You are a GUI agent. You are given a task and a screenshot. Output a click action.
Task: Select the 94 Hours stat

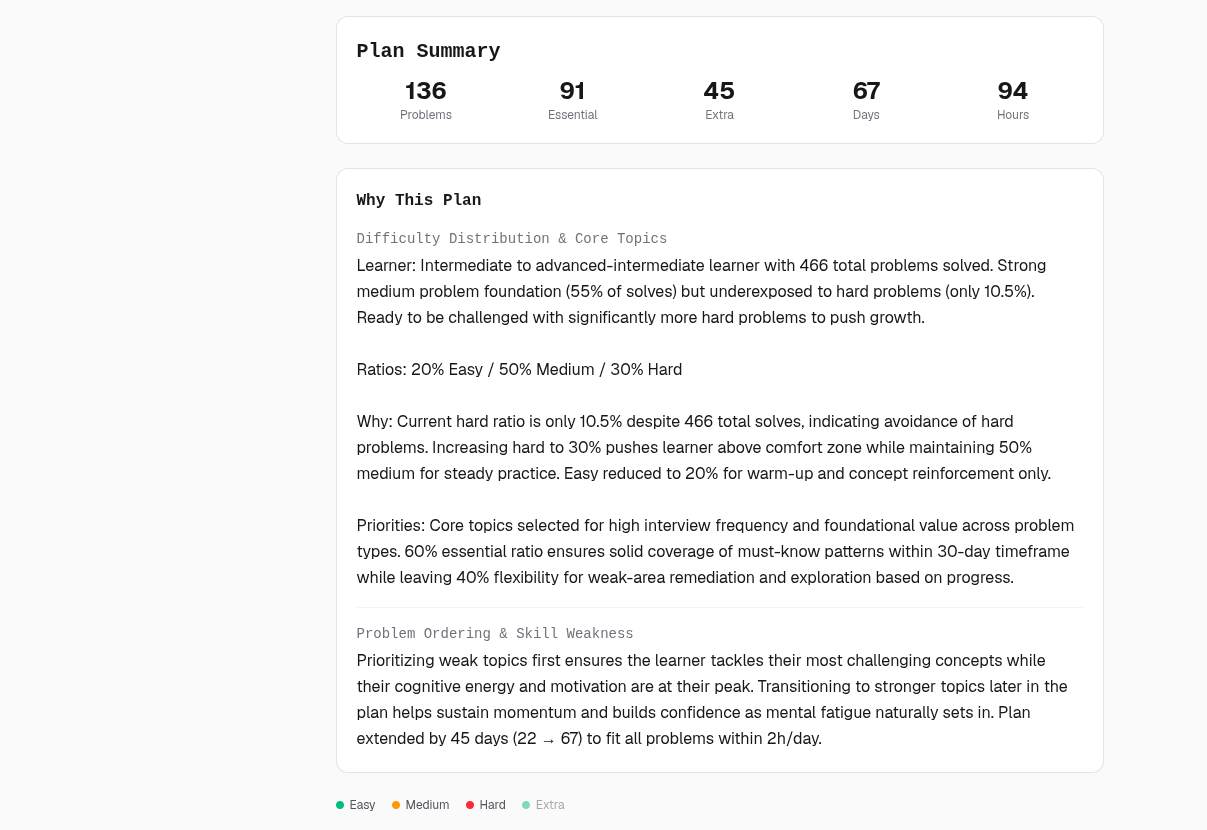click(1013, 100)
